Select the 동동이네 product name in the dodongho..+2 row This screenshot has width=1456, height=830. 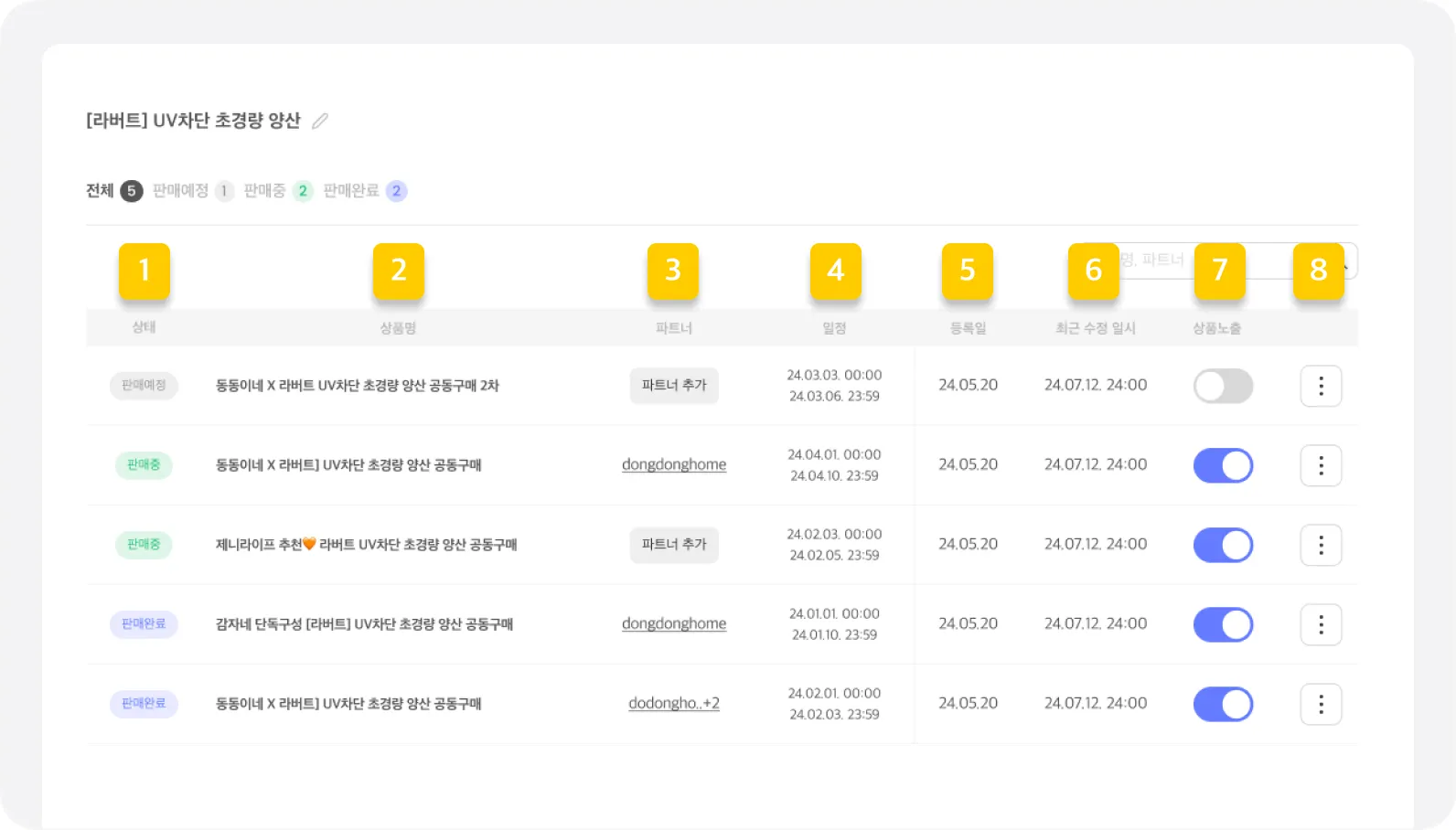point(348,704)
